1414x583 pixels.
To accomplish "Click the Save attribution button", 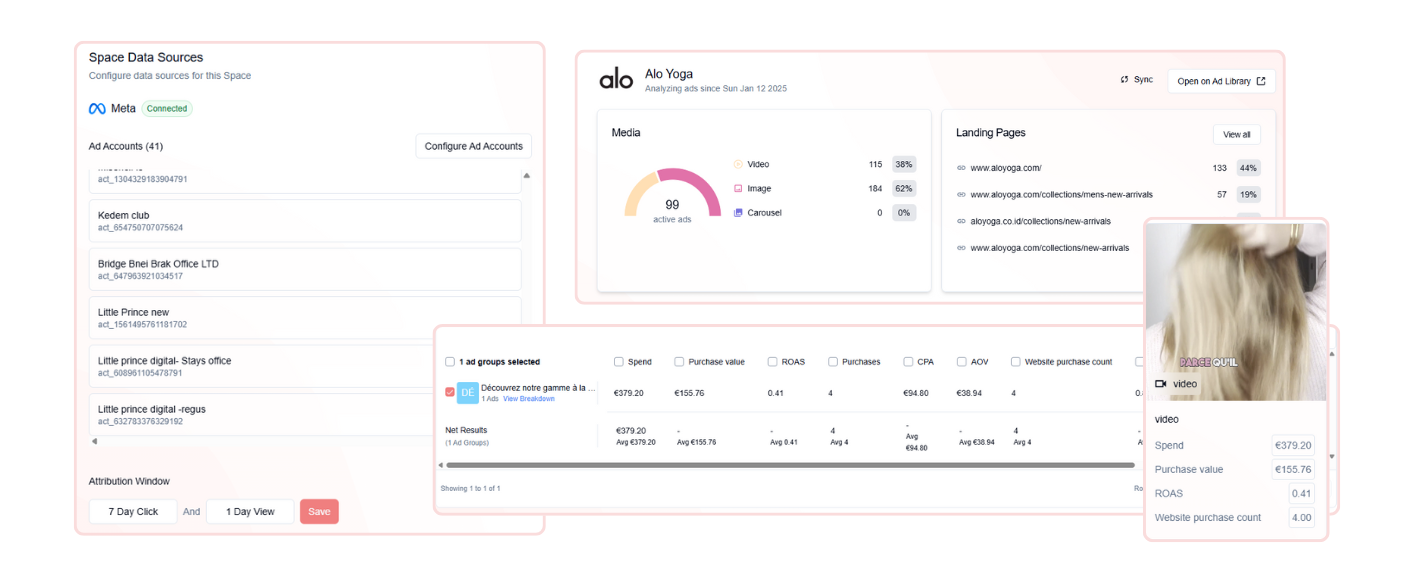I will [x=319, y=512].
